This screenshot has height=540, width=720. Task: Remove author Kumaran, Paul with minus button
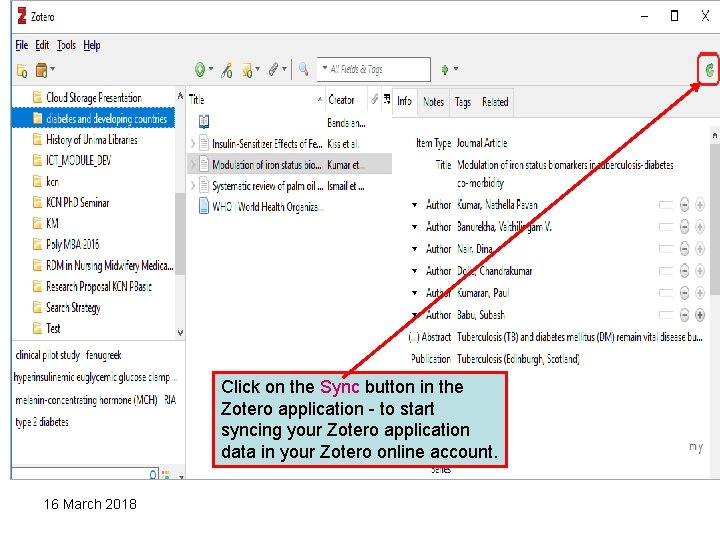click(684, 293)
